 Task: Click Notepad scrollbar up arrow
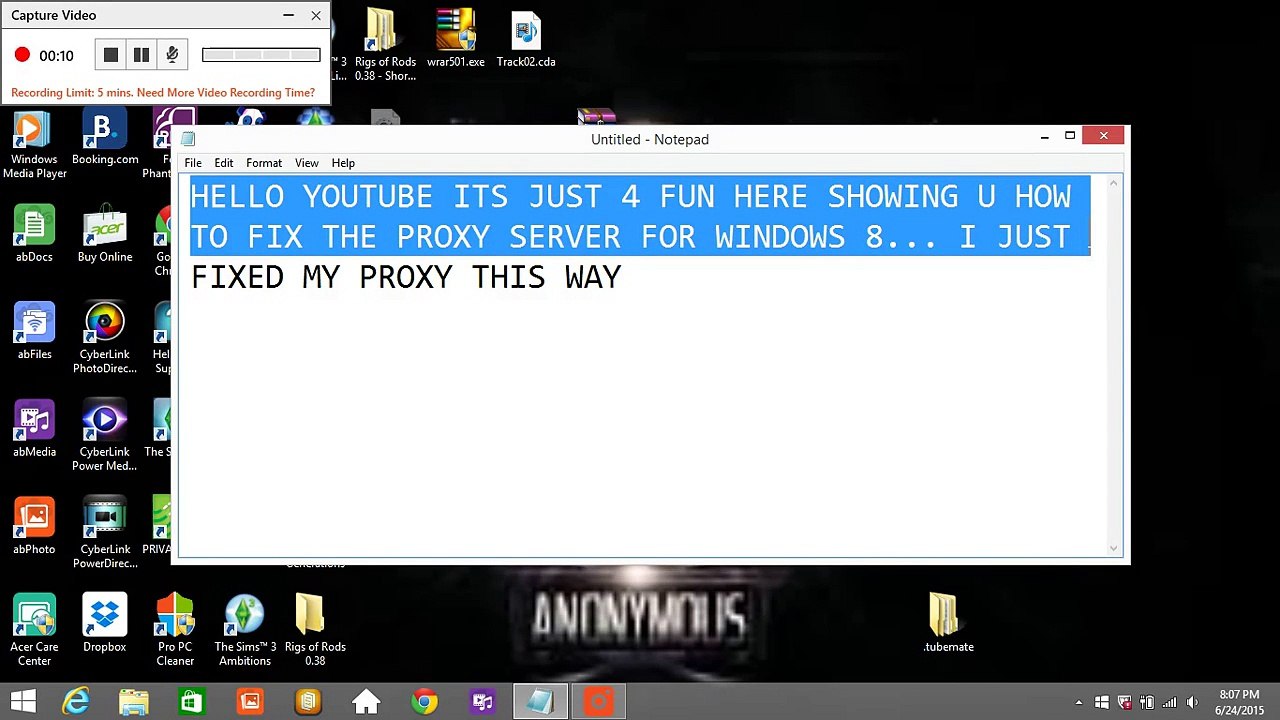1114,182
